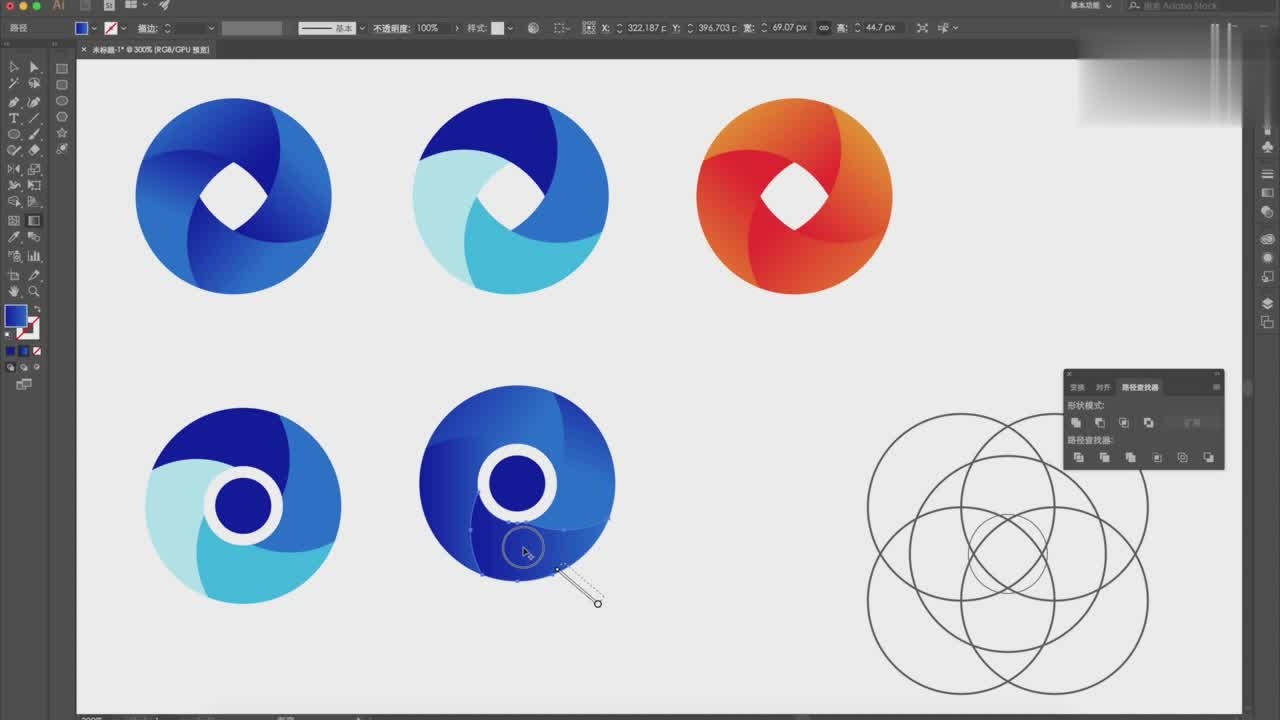The height and width of the screenshot is (720, 1280).
Task: Click the Fill color swatch in toolbar
Action: (x=15, y=316)
